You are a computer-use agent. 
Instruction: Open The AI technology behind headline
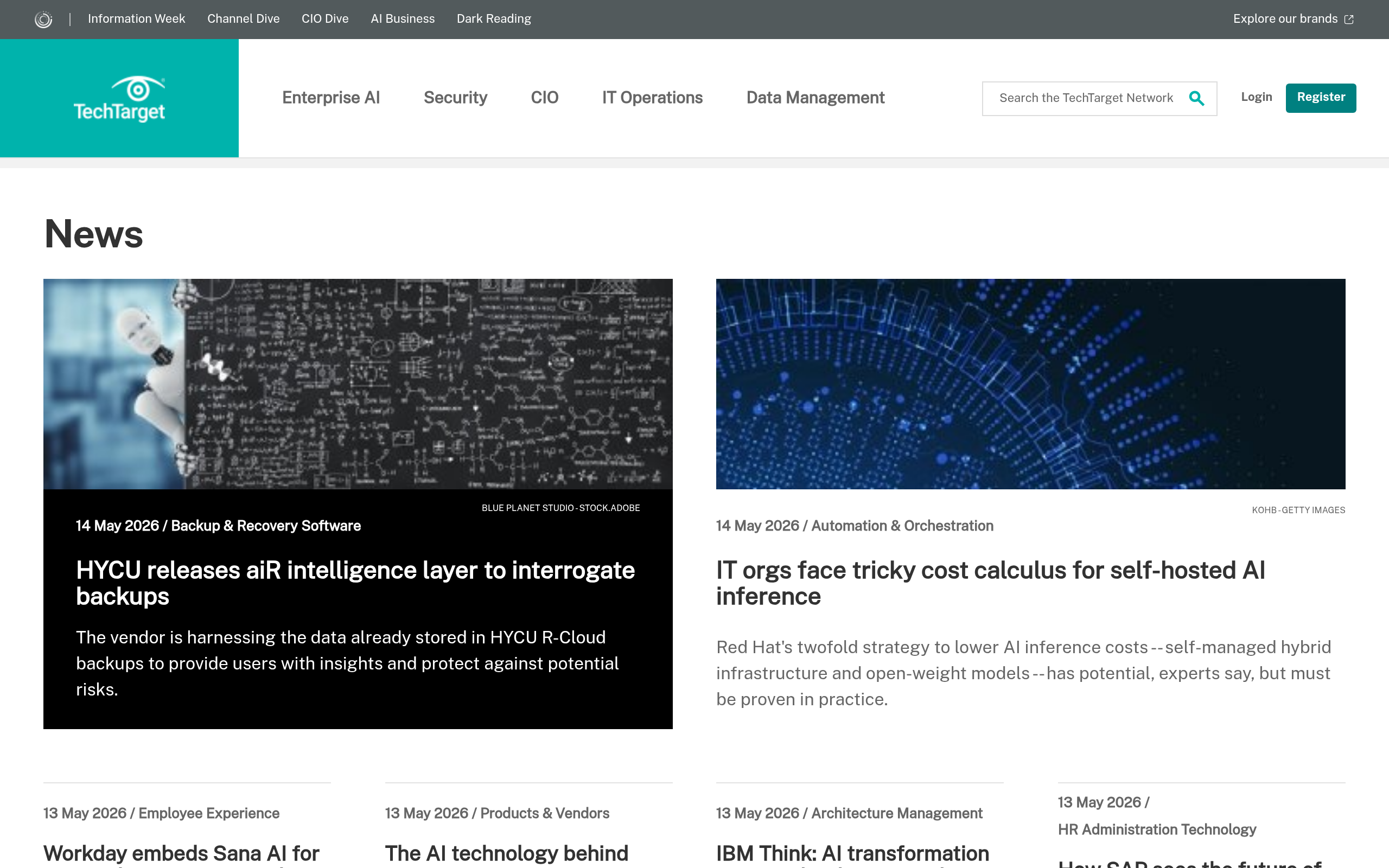pyautogui.click(x=507, y=854)
